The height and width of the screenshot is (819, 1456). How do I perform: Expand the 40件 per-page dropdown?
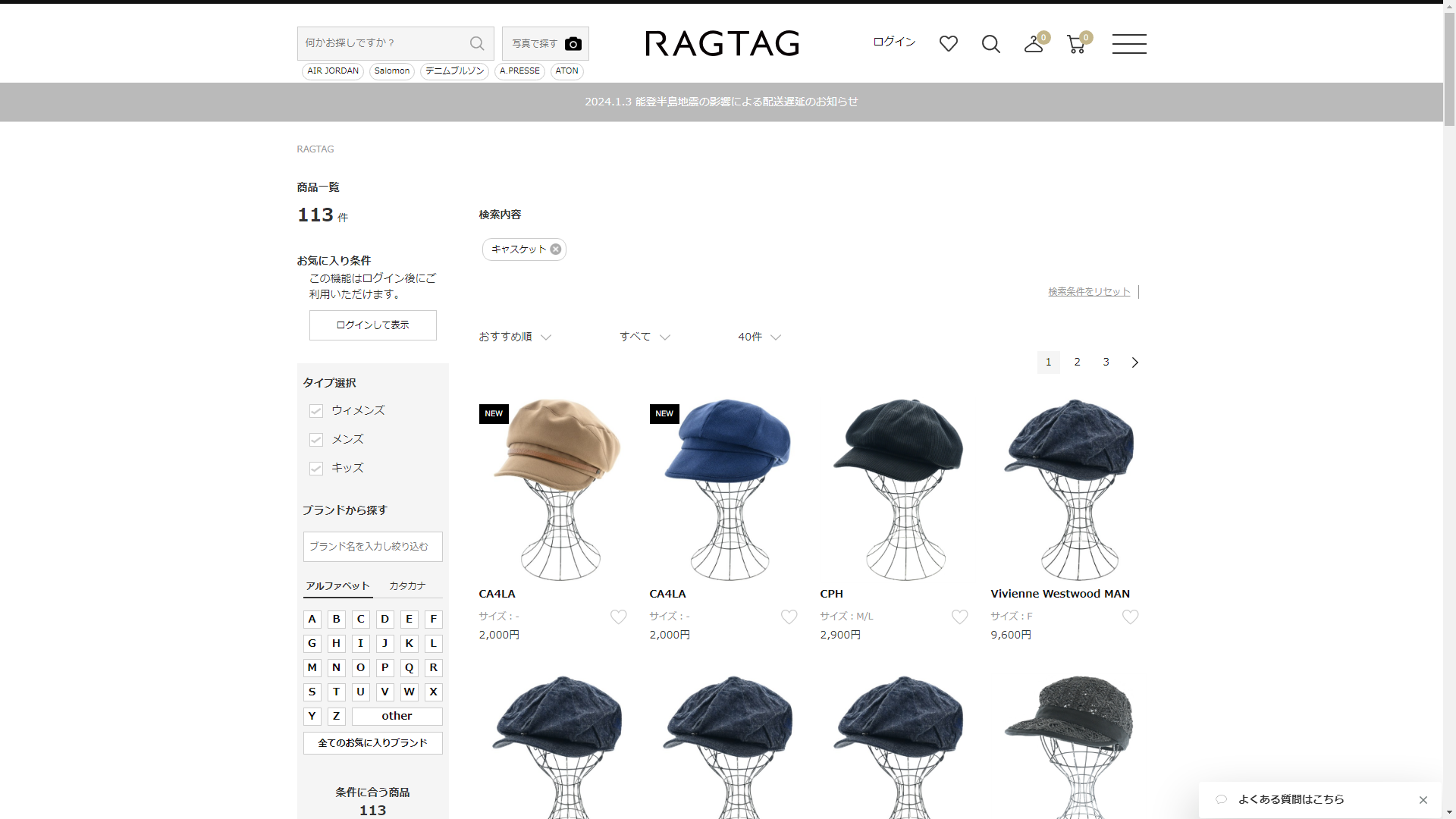(759, 337)
